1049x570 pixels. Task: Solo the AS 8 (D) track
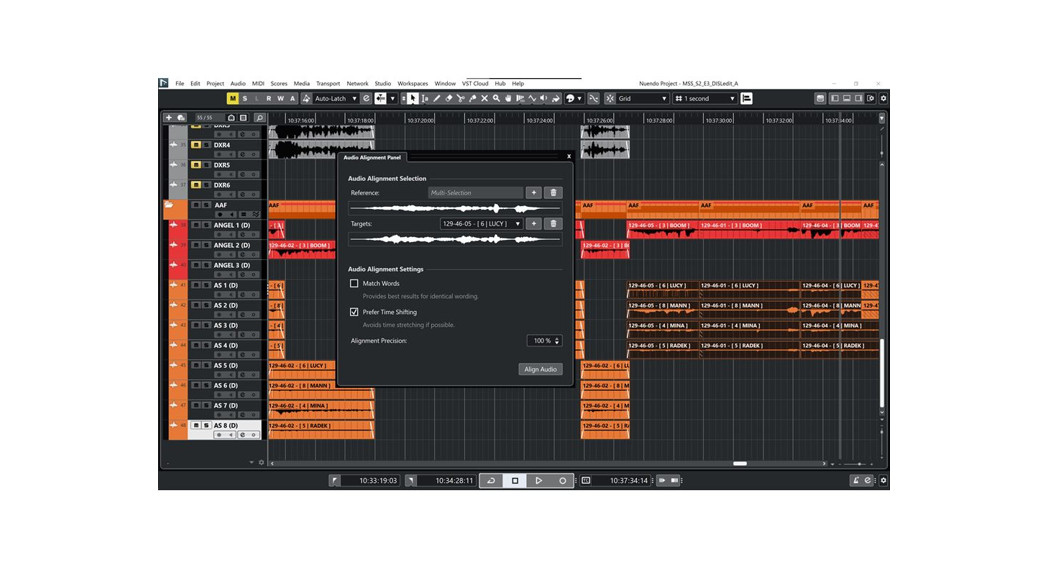tap(206, 425)
